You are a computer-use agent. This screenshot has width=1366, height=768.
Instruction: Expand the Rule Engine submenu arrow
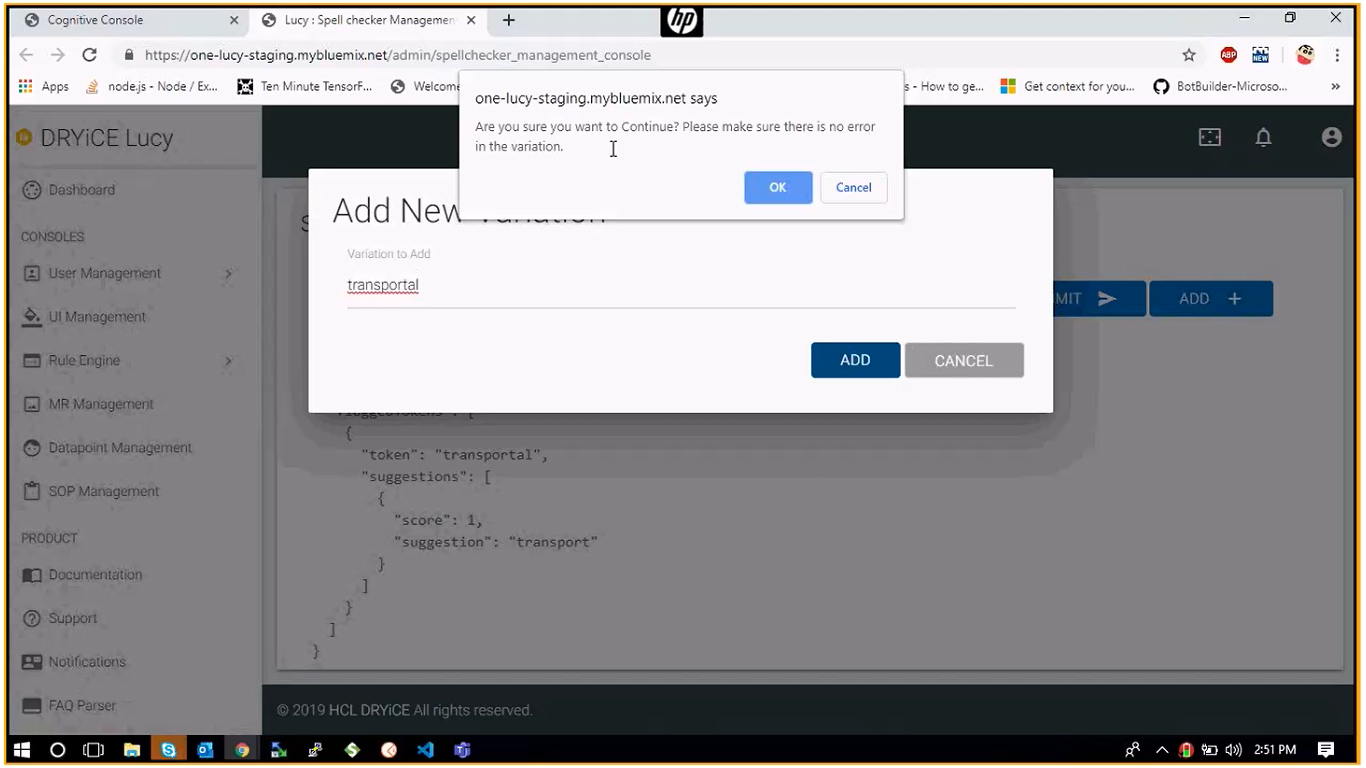[229, 361]
